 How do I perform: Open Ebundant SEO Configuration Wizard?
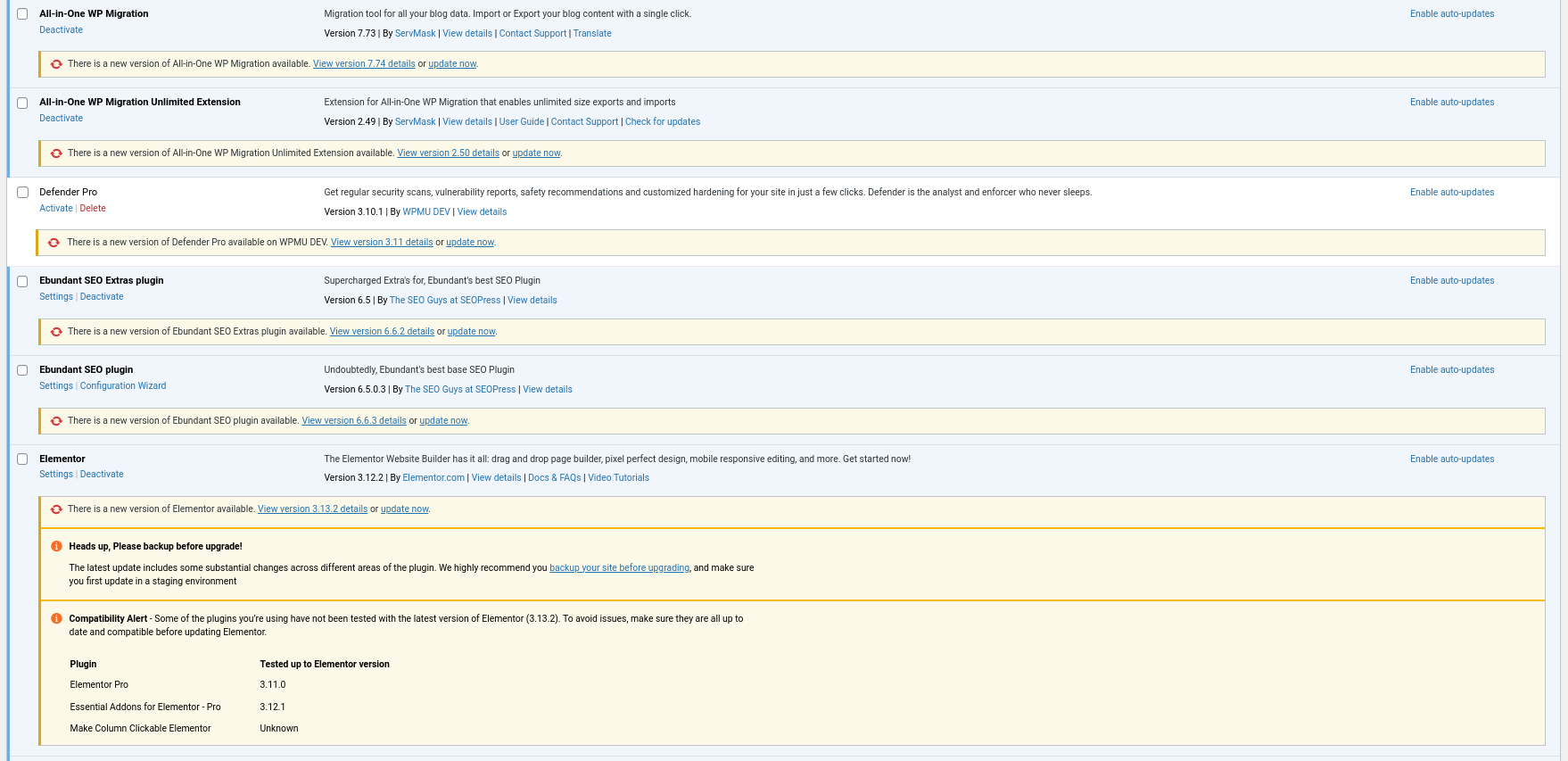(x=123, y=385)
